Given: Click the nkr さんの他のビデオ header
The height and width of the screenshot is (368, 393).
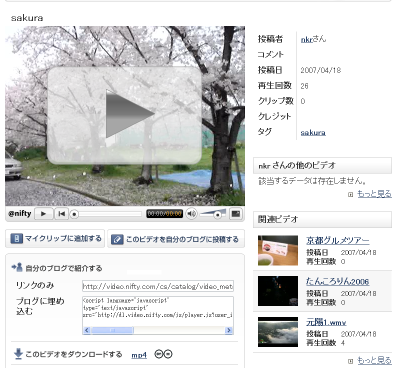Looking at the screenshot, I should (322, 165).
